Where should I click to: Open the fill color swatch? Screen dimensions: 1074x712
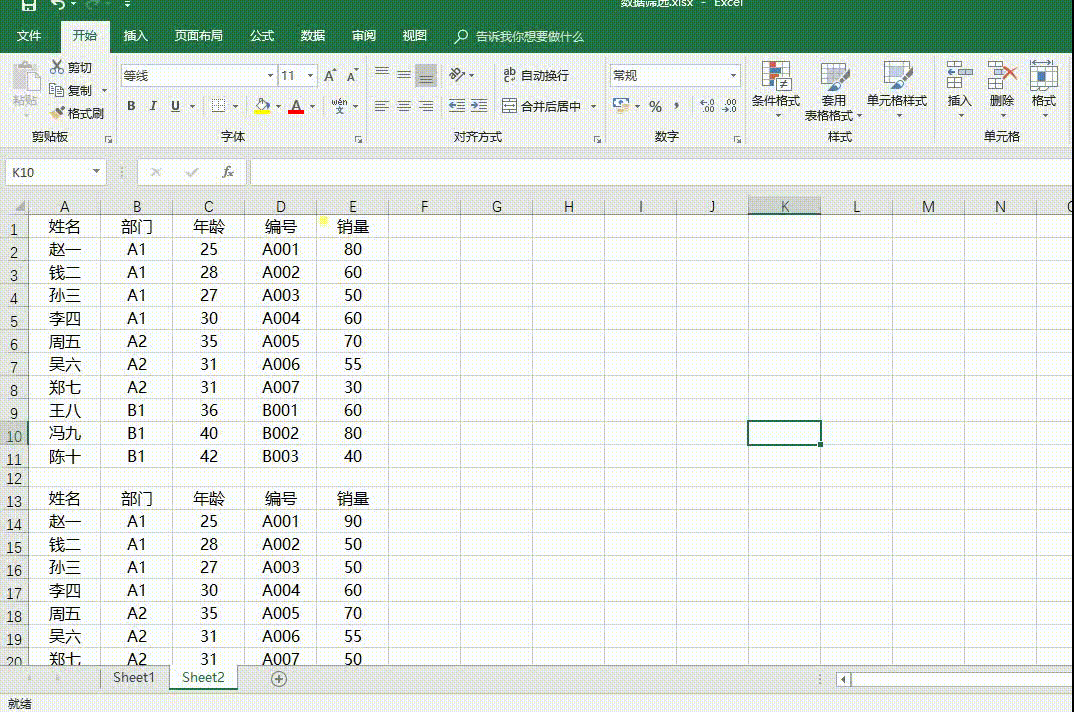[x=265, y=104]
